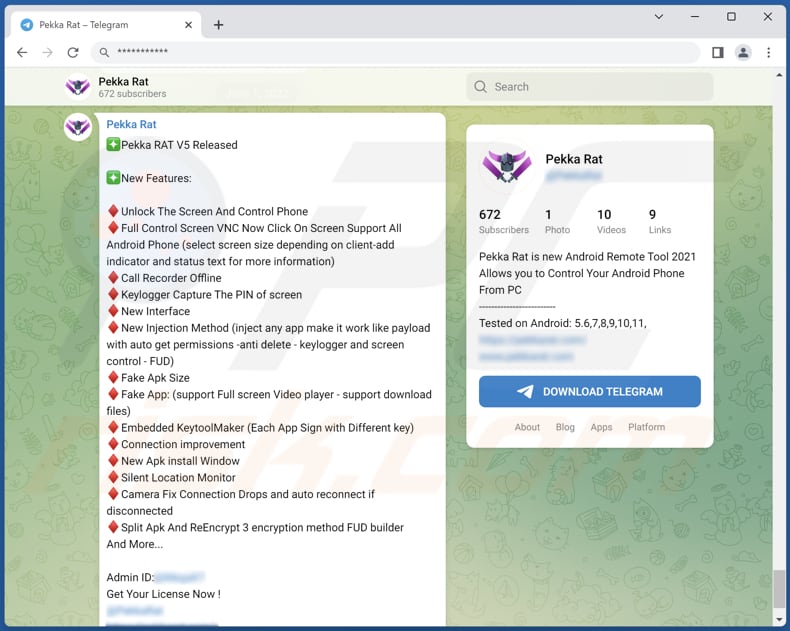Open a new tab with plus button
790x631 pixels.
coord(218,25)
